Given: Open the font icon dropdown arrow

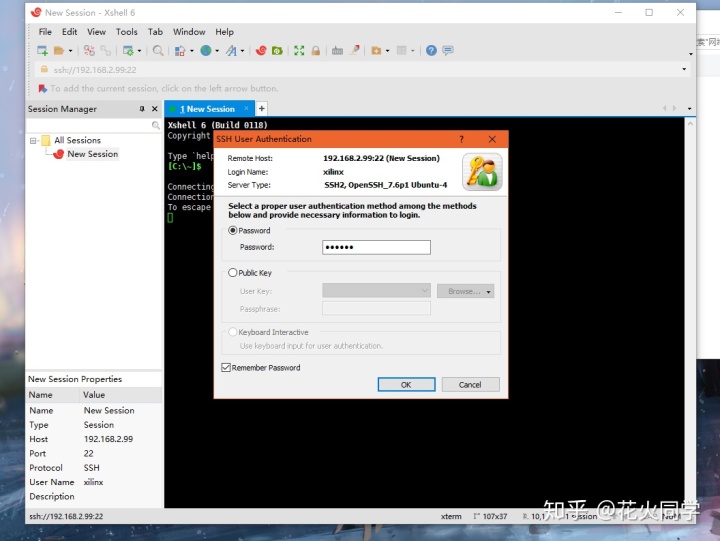Looking at the screenshot, I should [x=242, y=51].
